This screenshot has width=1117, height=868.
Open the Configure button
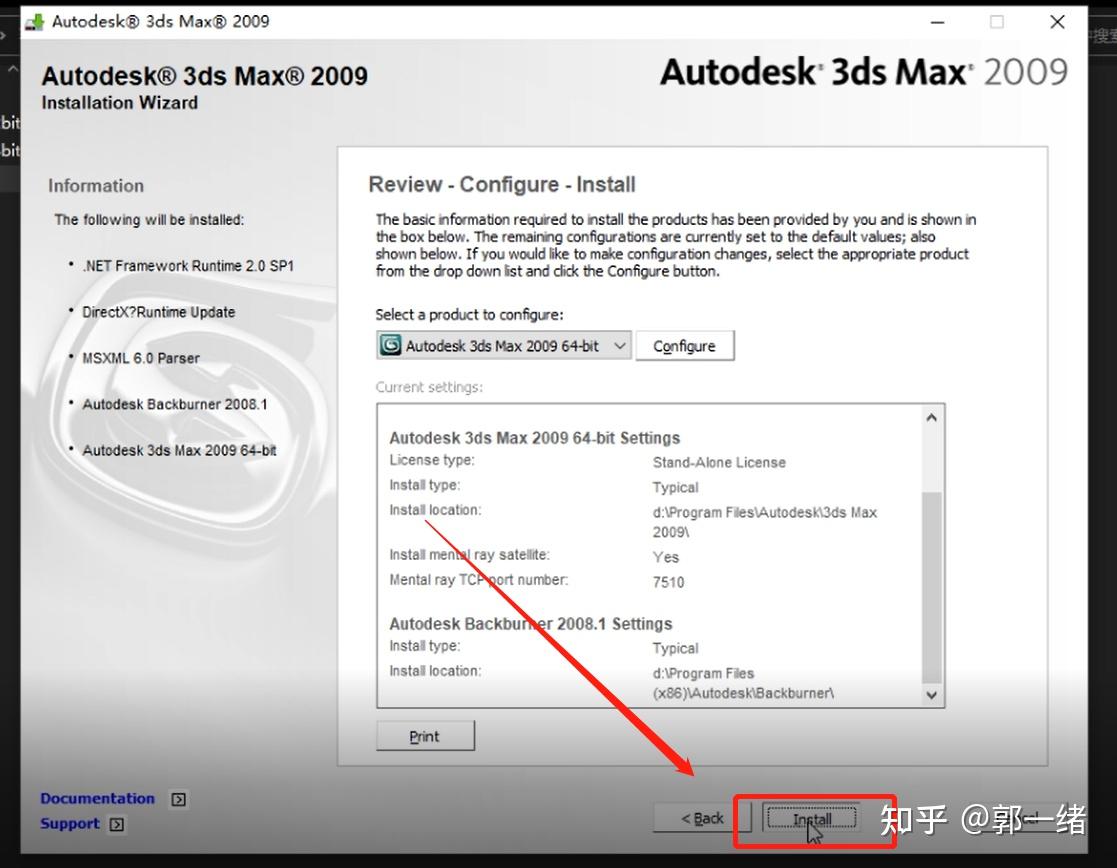coord(684,346)
